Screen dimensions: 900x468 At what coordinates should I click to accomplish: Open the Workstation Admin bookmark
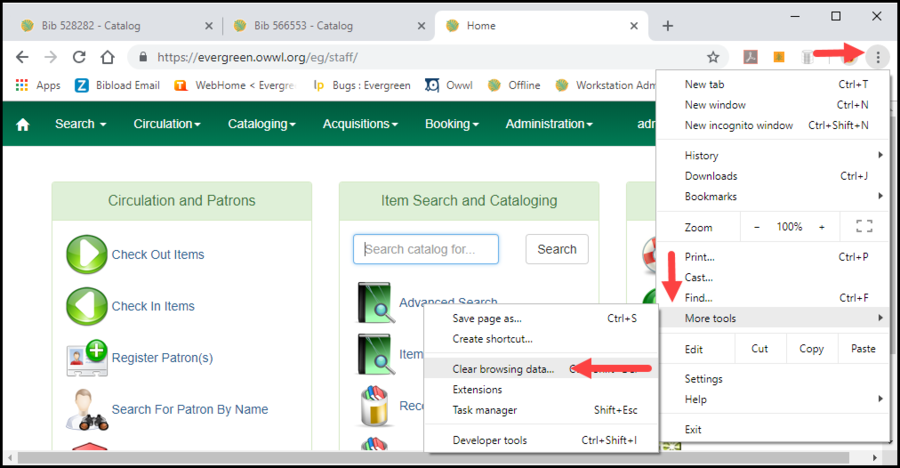click(606, 85)
